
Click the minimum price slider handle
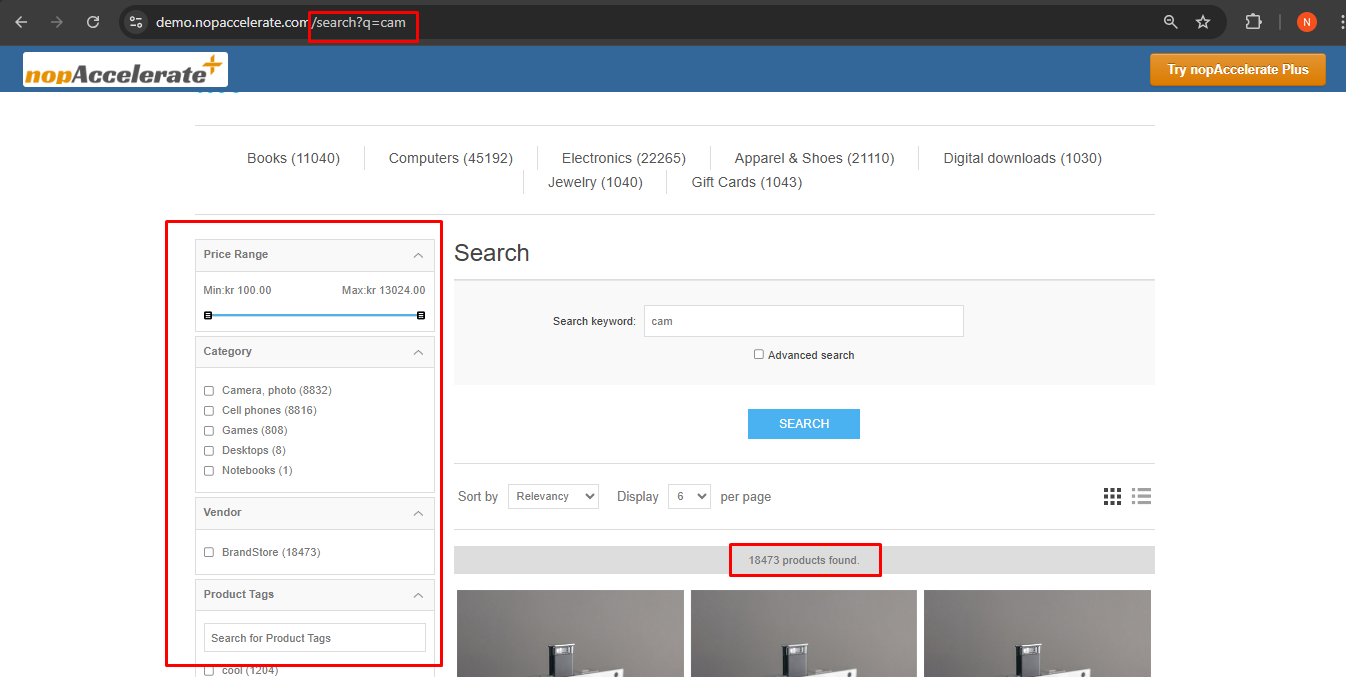tap(208, 315)
